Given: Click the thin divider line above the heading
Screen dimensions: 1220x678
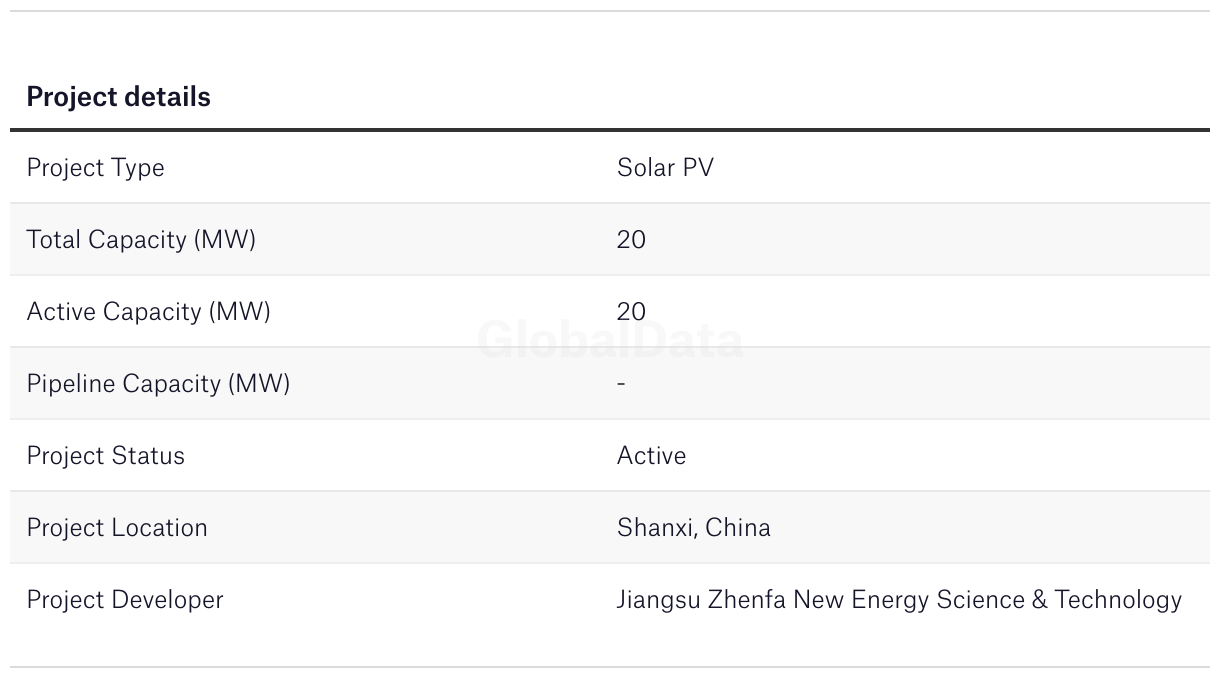Looking at the screenshot, I should coord(610,11).
